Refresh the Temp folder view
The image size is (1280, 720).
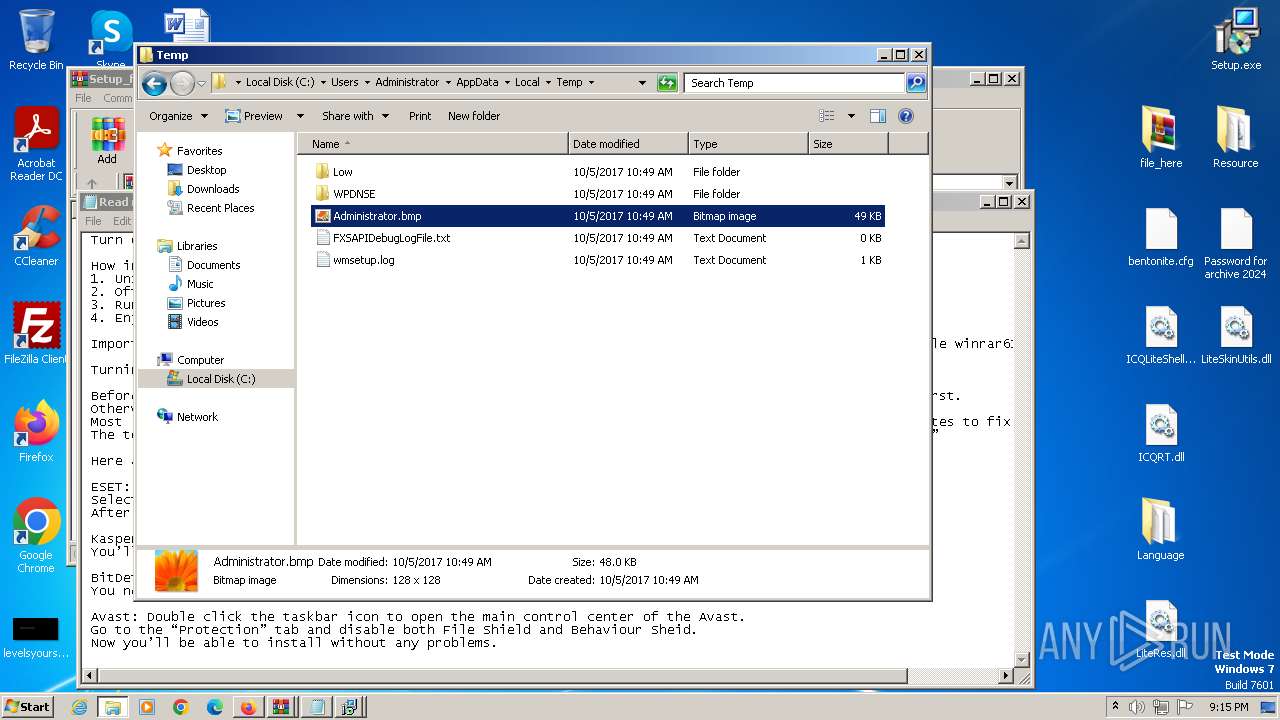667,83
